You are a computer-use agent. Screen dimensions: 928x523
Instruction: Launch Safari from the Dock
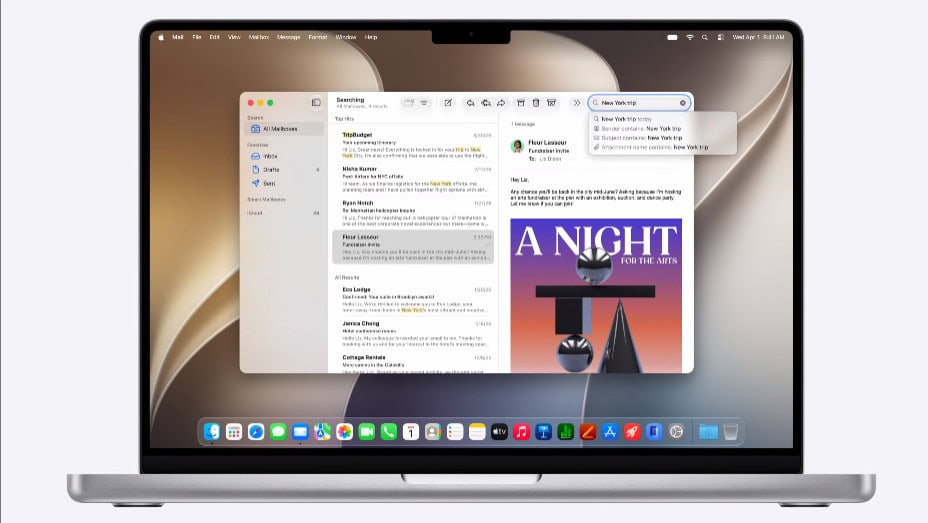point(256,432)
